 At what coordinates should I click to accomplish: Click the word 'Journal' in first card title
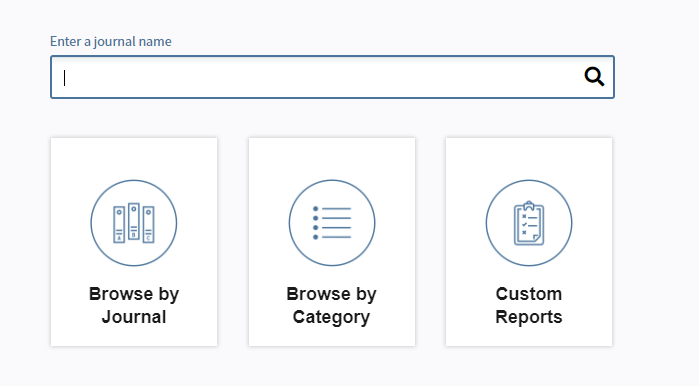[x=134, y=317]
